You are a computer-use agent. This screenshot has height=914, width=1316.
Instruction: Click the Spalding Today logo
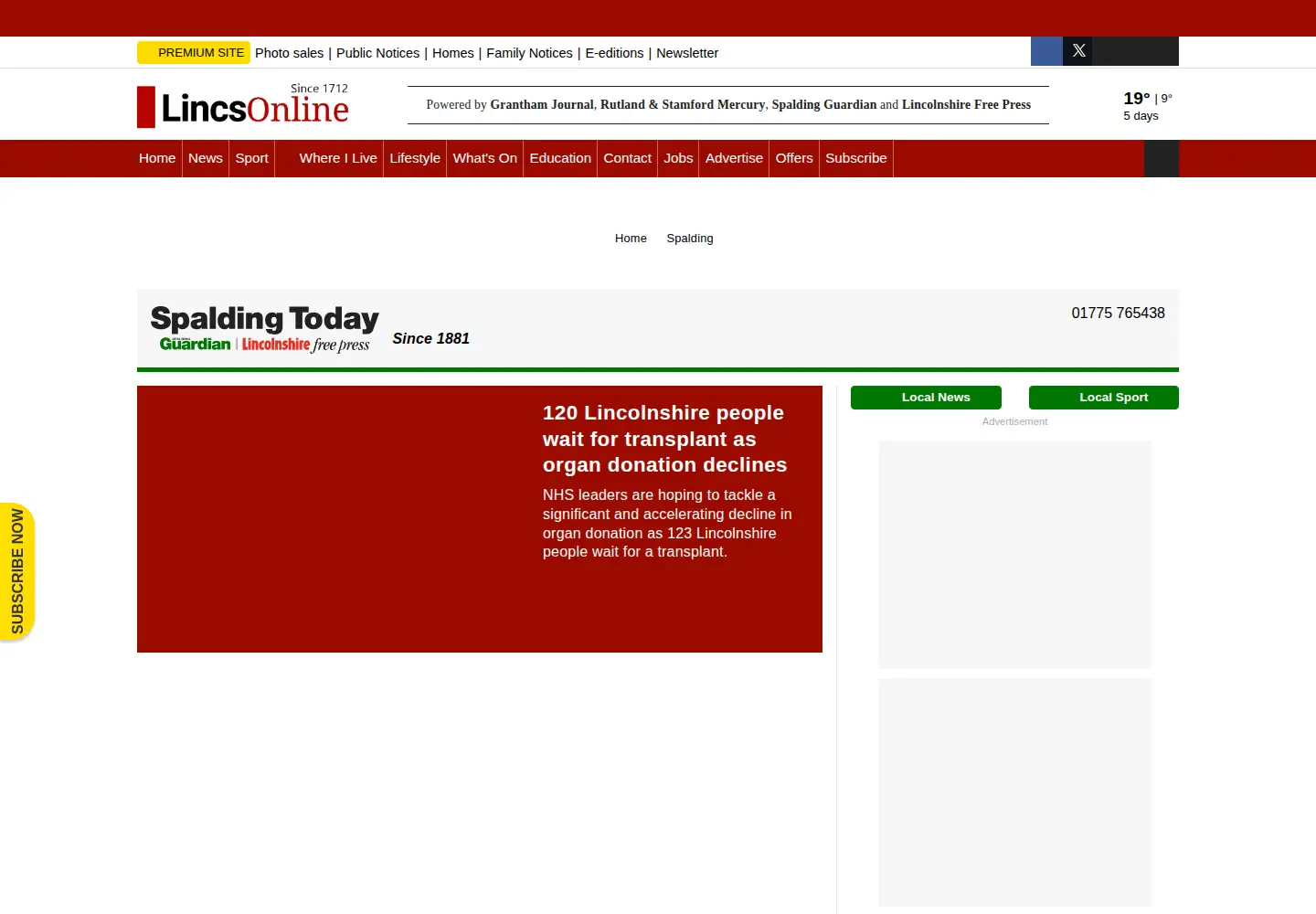[x=265, y=329]
